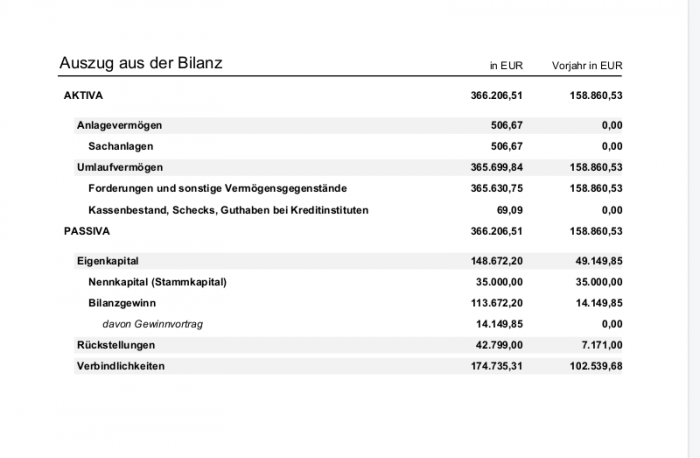The height and width of the screenshot is (458, 700).
Task: Click the Anlagevermögen row
Action: pyautogui.click(x=348, y=125)
